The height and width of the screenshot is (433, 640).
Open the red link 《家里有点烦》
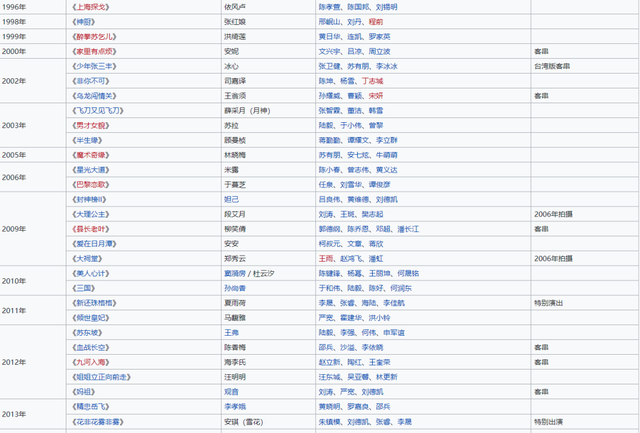(x=94, y=51)
